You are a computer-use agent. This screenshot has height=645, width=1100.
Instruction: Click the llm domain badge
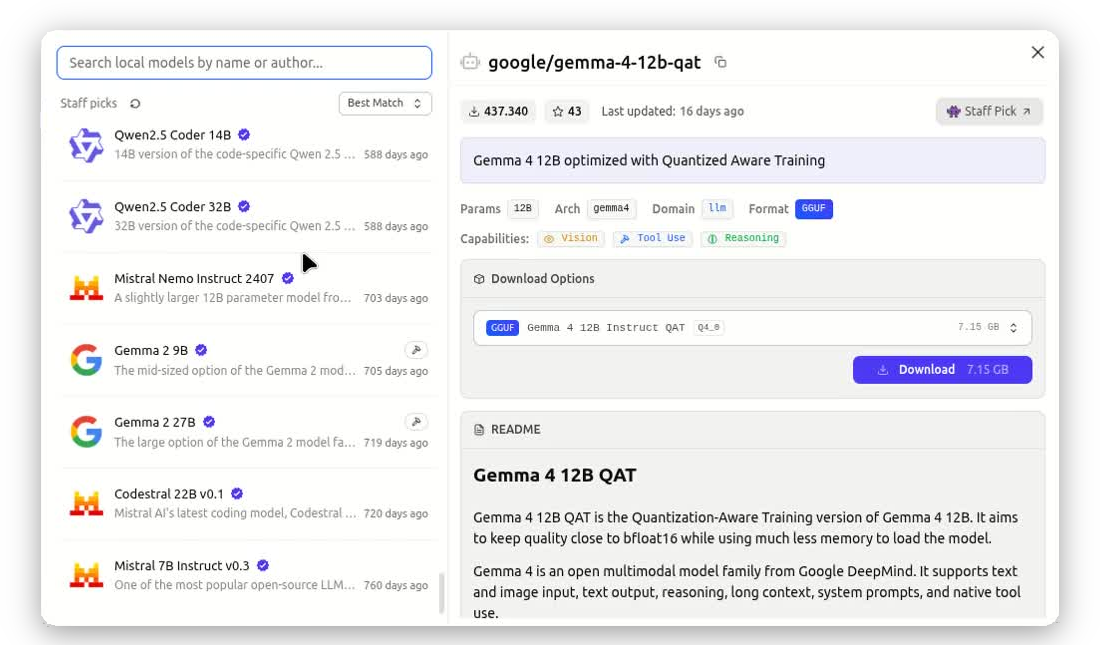717,208
